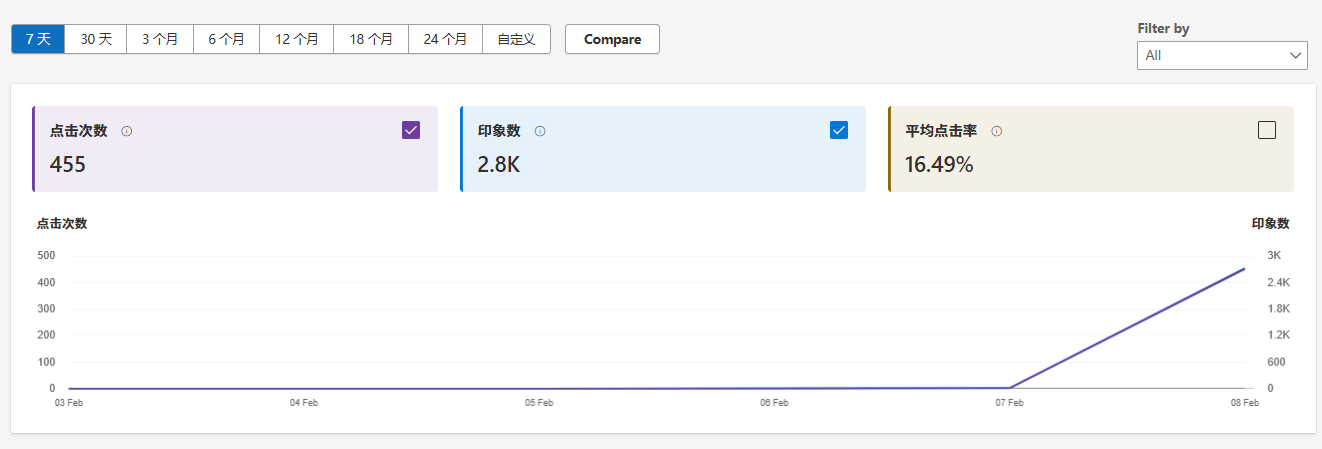Show the 24 个月 range

[445, 39]
